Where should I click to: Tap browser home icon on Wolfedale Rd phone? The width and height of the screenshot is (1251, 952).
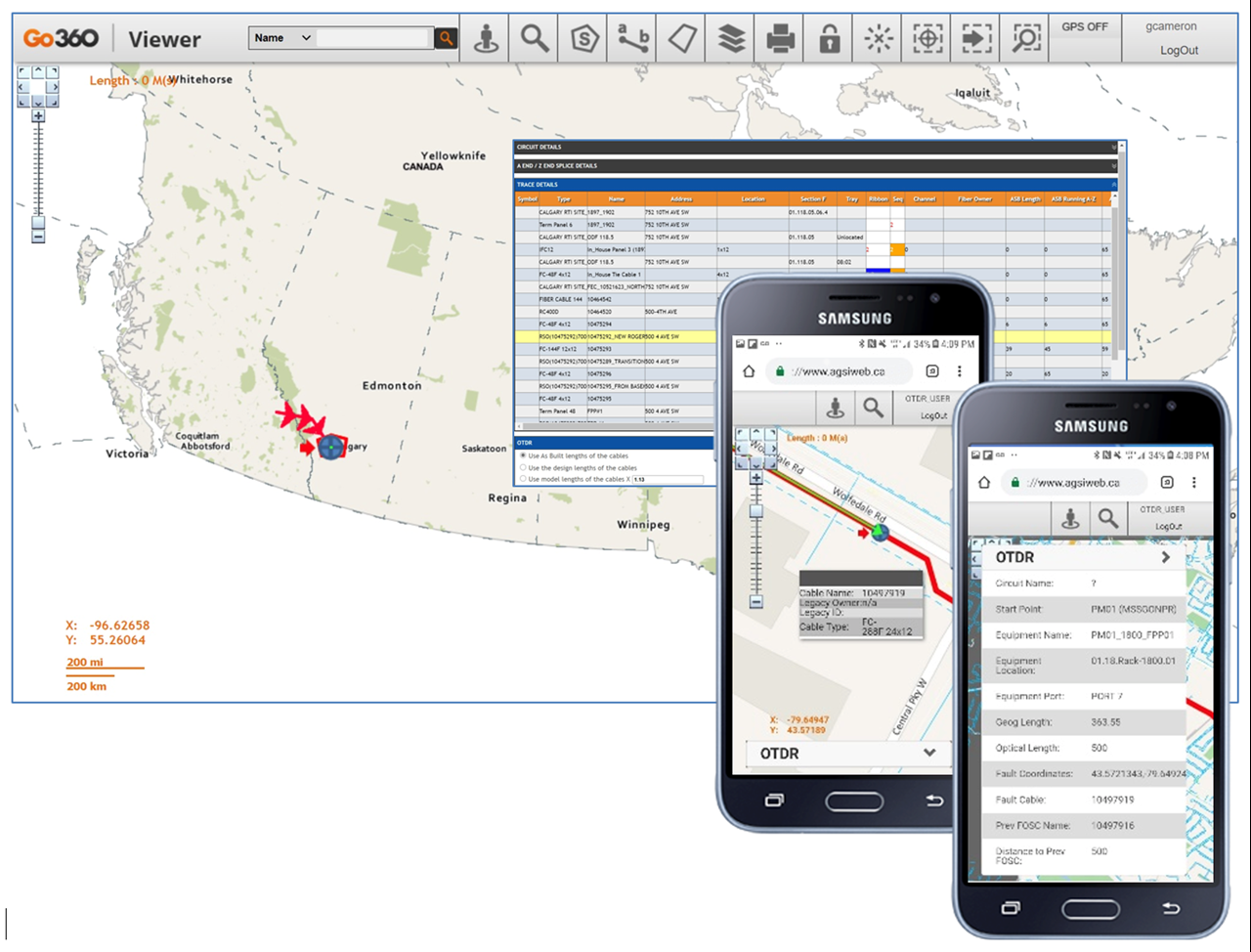coord(749,371)
